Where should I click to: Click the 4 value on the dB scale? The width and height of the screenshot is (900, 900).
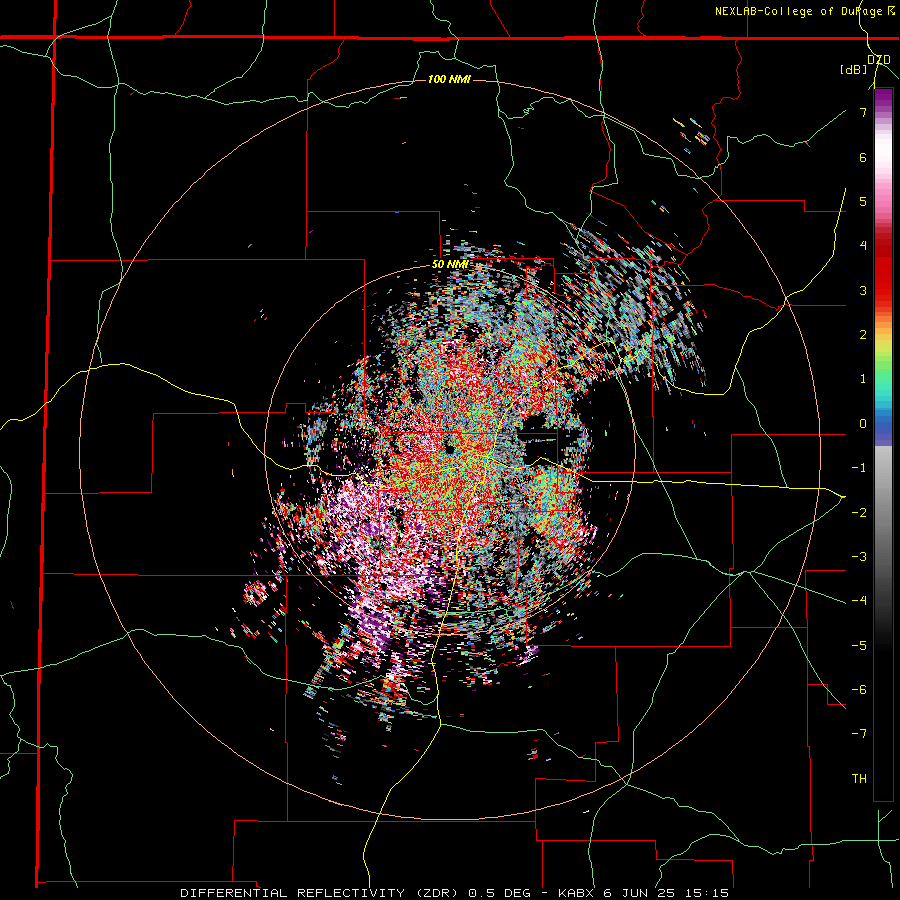(863, 246)
